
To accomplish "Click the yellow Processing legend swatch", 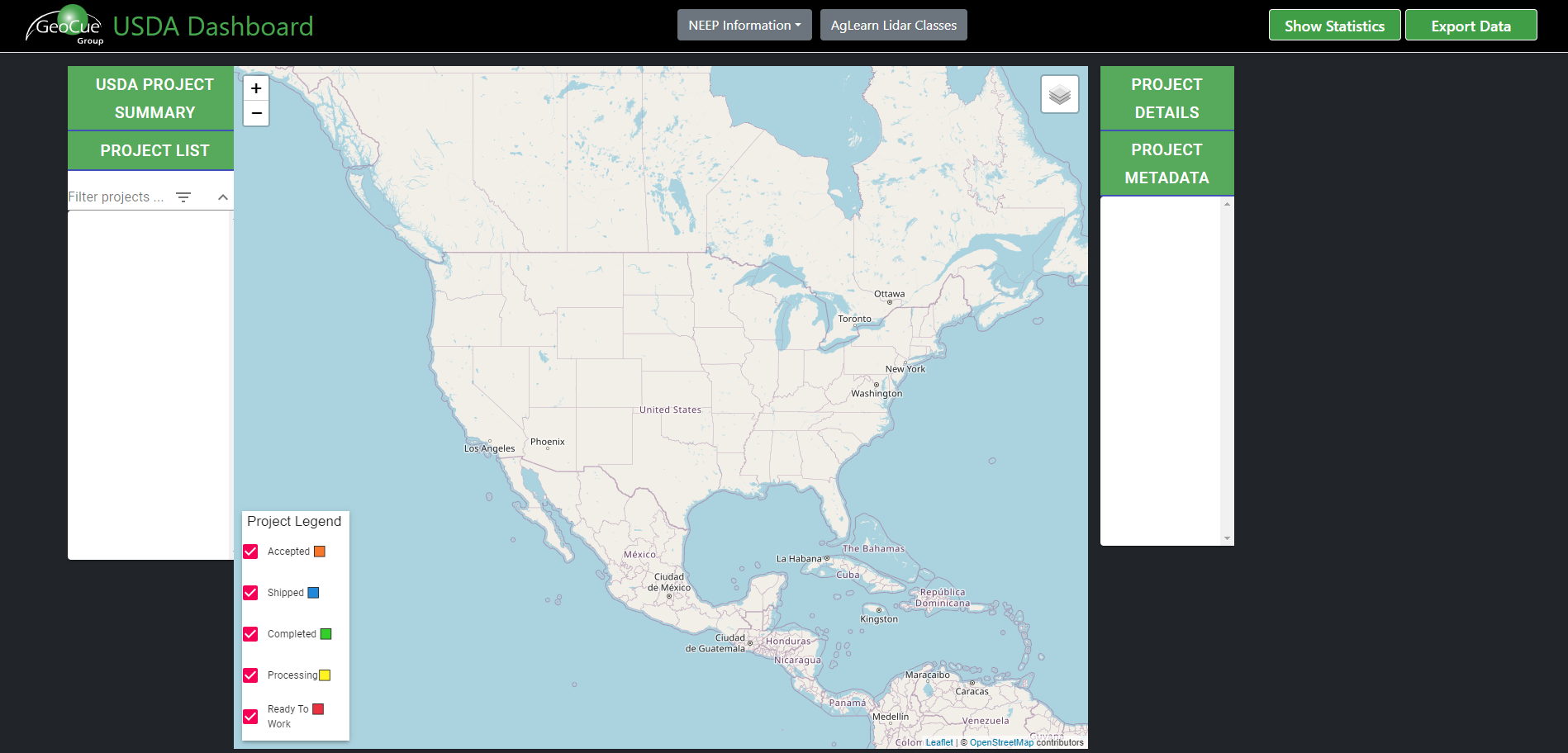I will pyautogui.click(x=324, y=675).
